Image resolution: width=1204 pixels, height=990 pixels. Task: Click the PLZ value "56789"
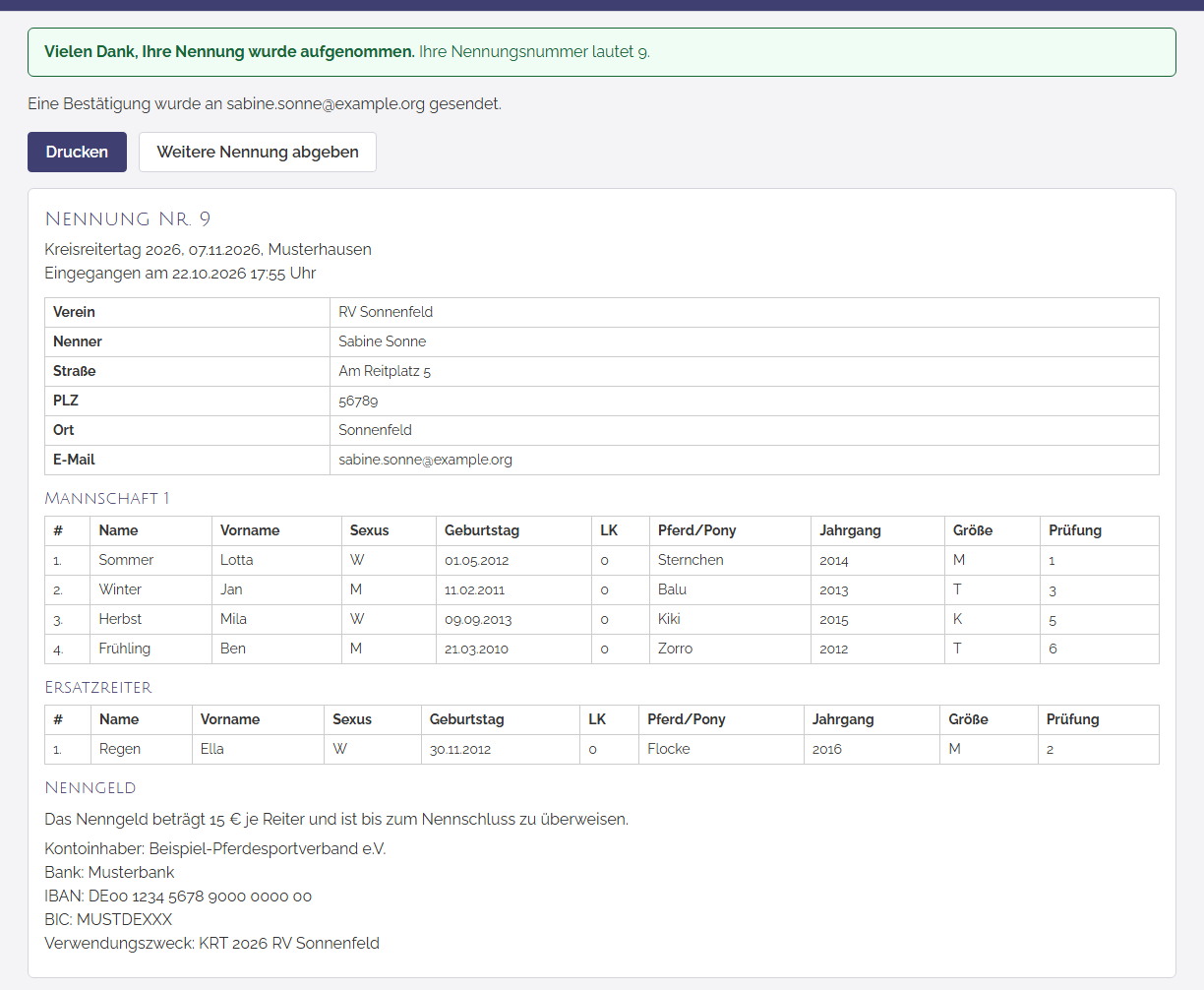point(358,401)
